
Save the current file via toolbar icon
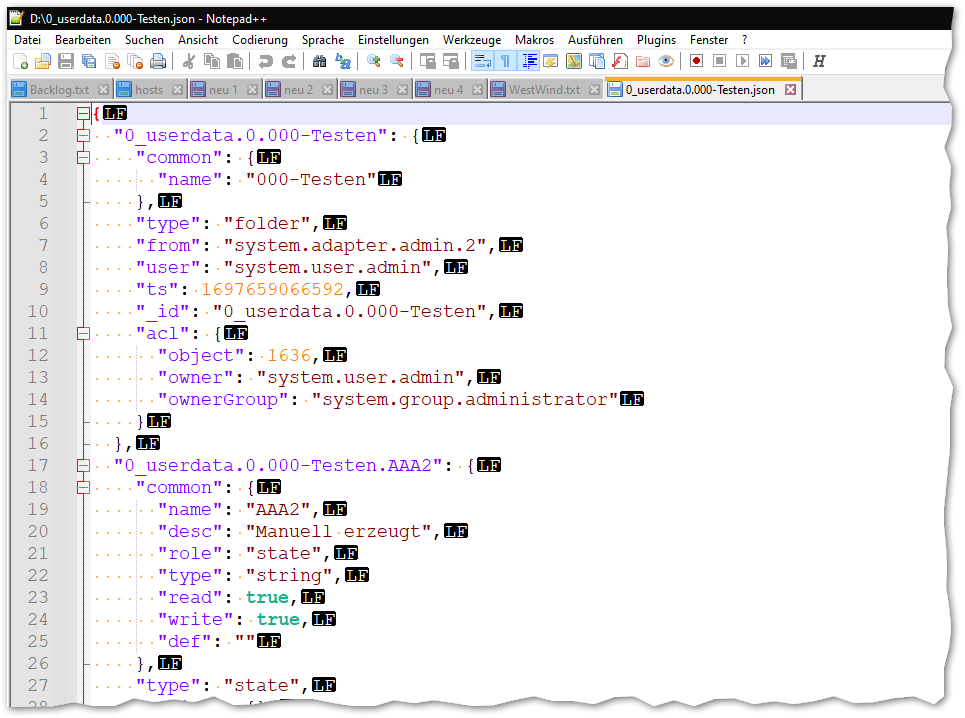pos(66,62)
